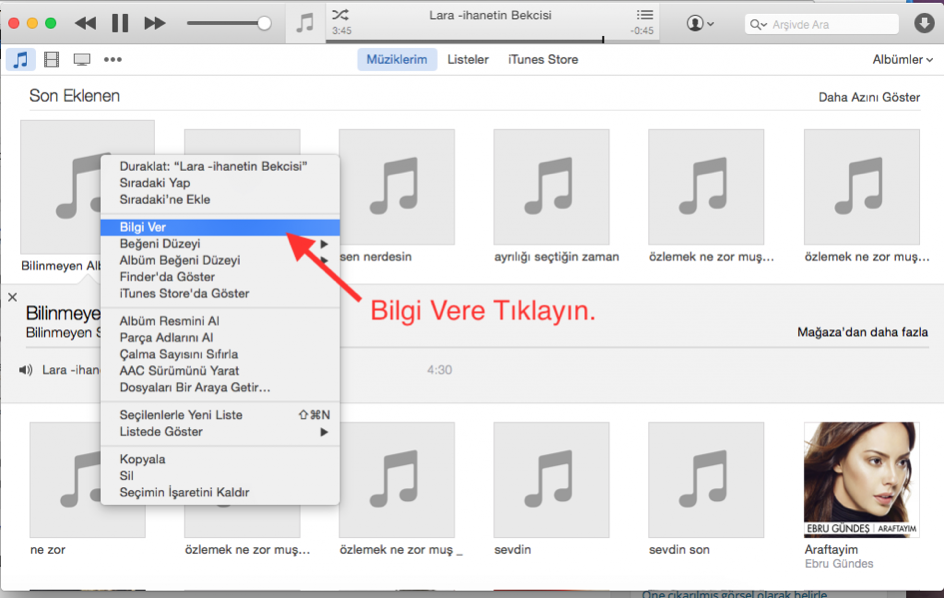The image size is (944, 598).
Task: Open the Listeler tab
Action: pyautogui.click(x=468, y=60)
